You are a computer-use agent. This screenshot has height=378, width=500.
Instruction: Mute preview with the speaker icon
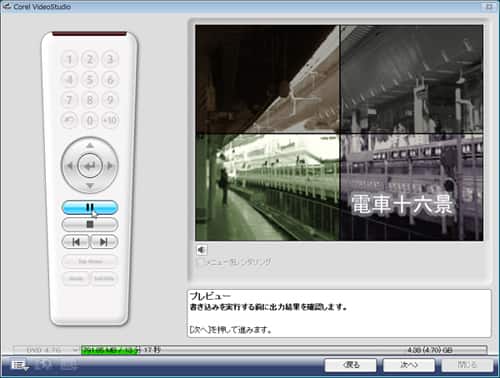(x=201, y=250)
